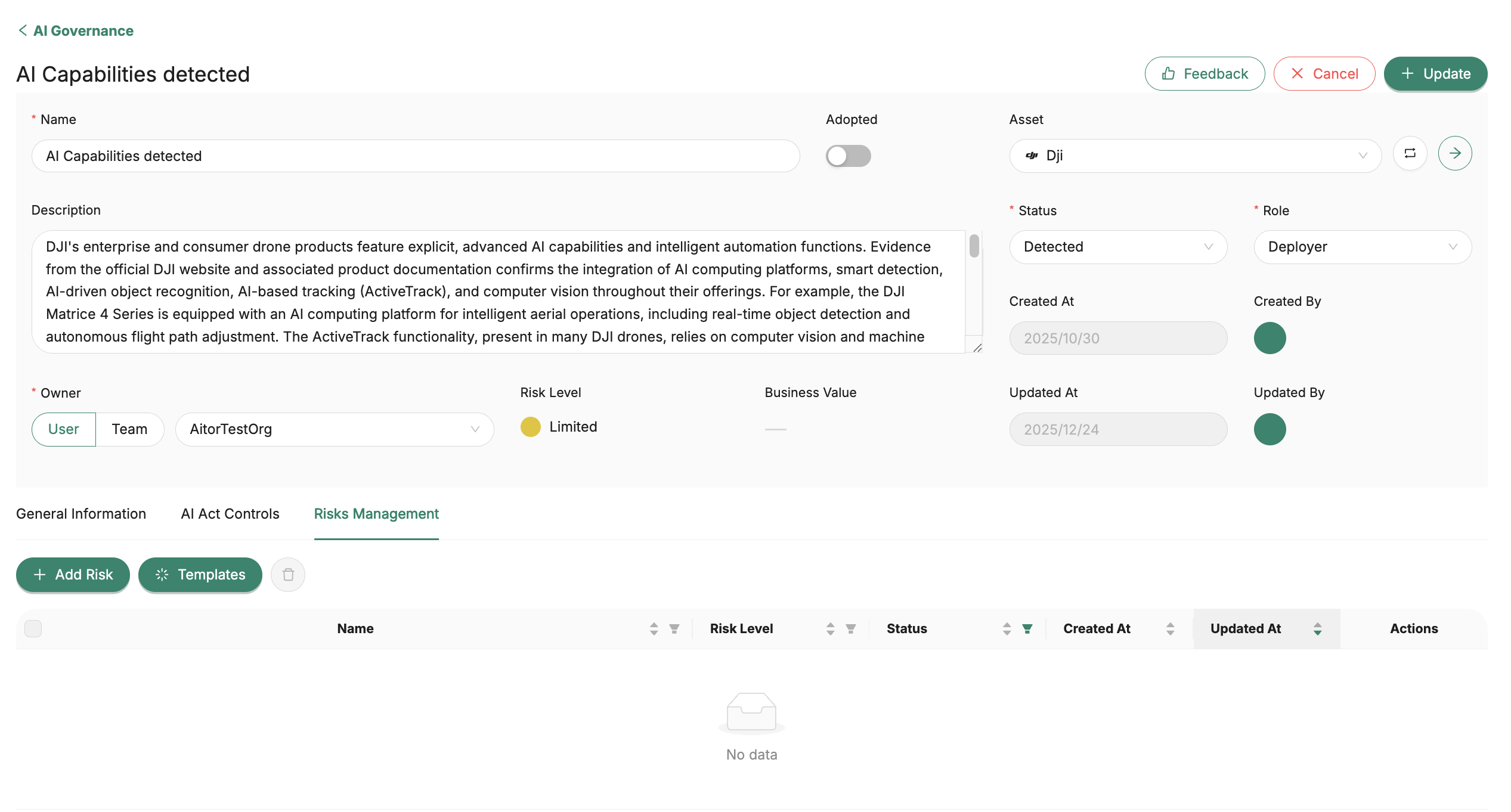
Task: Switch to the AI Act Controls tab
Action: coord(230,514)
